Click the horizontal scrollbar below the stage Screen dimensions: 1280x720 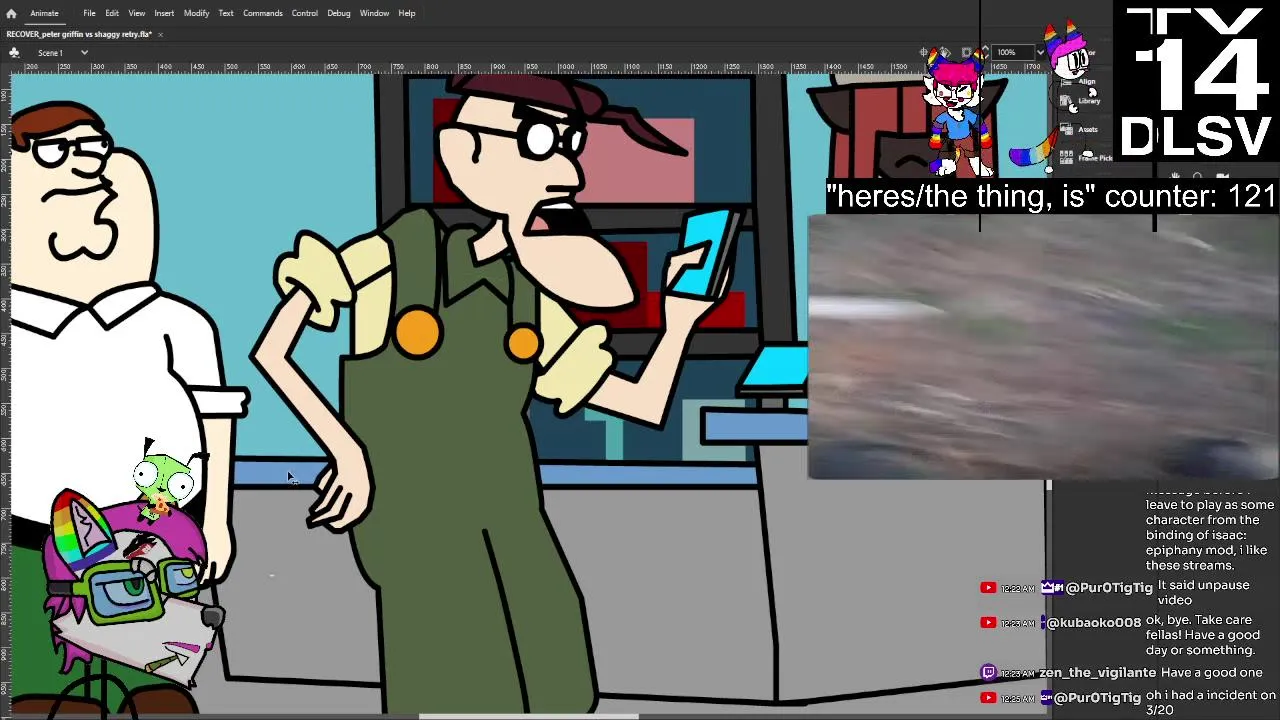(x=528, y=715)
